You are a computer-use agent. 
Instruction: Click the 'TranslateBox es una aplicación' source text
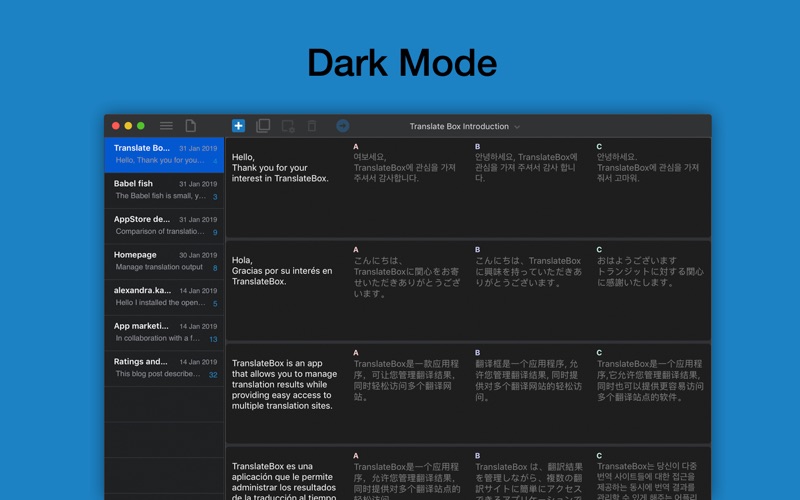(284, 481)
